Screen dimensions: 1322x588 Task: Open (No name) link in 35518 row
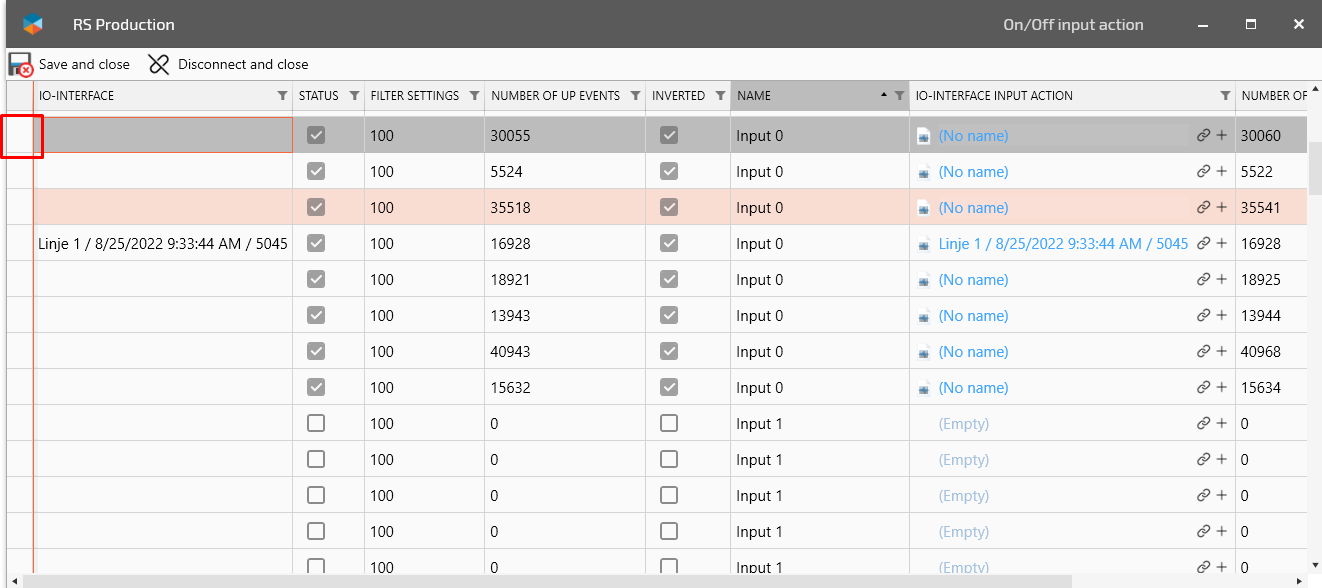tap(973, 208)
